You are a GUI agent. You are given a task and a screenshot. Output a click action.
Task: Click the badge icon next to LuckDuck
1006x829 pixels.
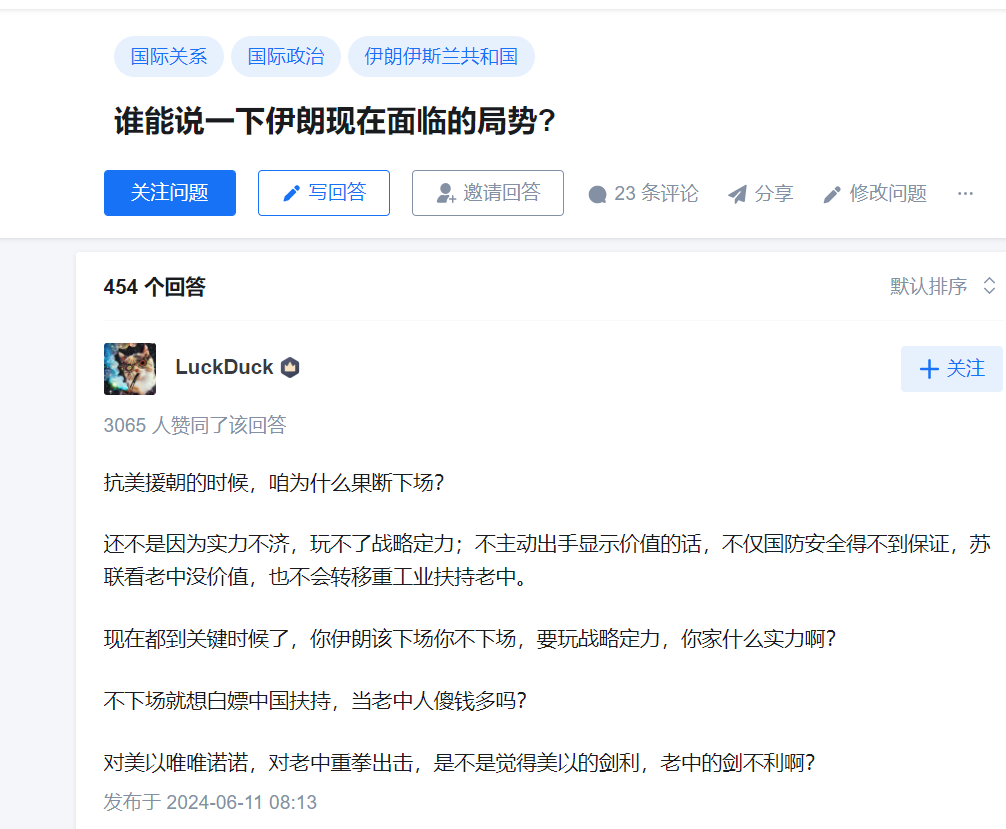(290, 367)
